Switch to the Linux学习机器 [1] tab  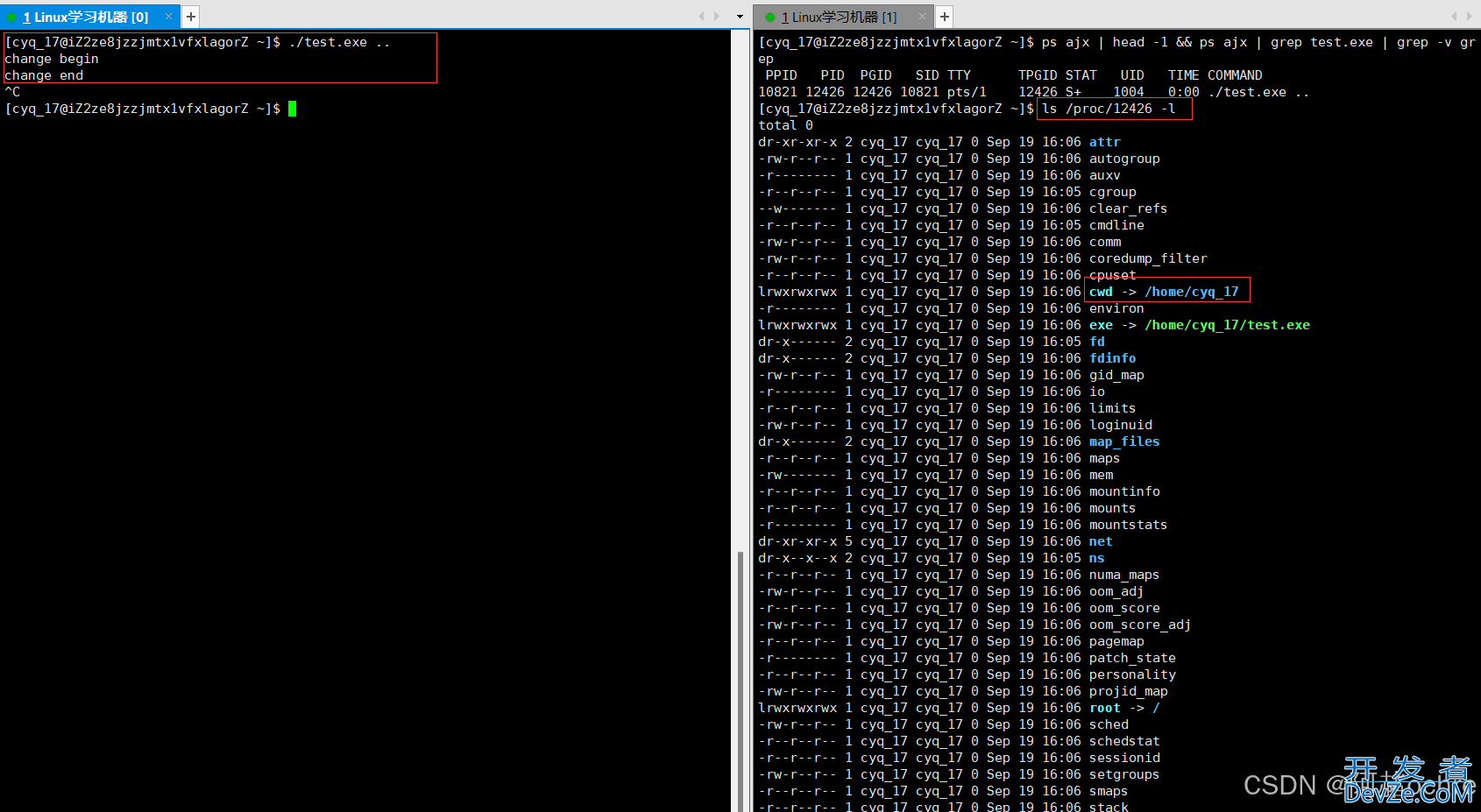coord(840,17)
